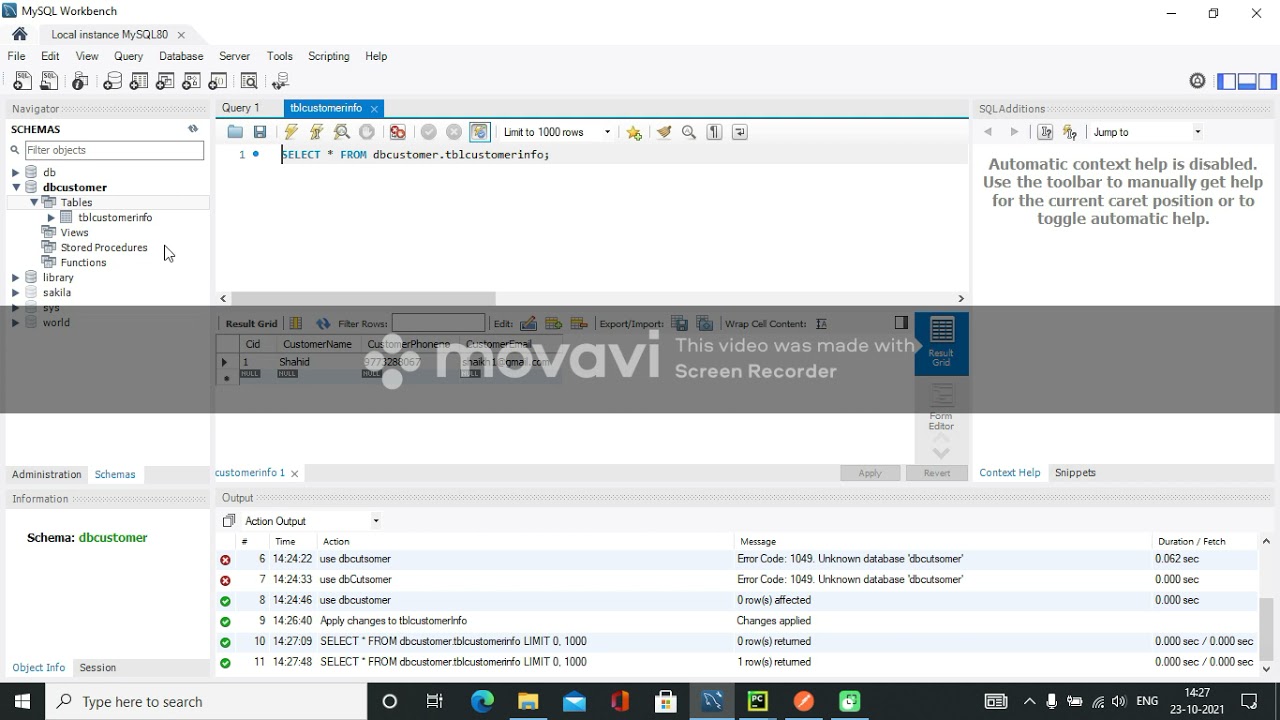This screenshot has width=1280, height=720.
Task: Switch to the Session tab
Action: pyautogui.click(x=98, y=667)
